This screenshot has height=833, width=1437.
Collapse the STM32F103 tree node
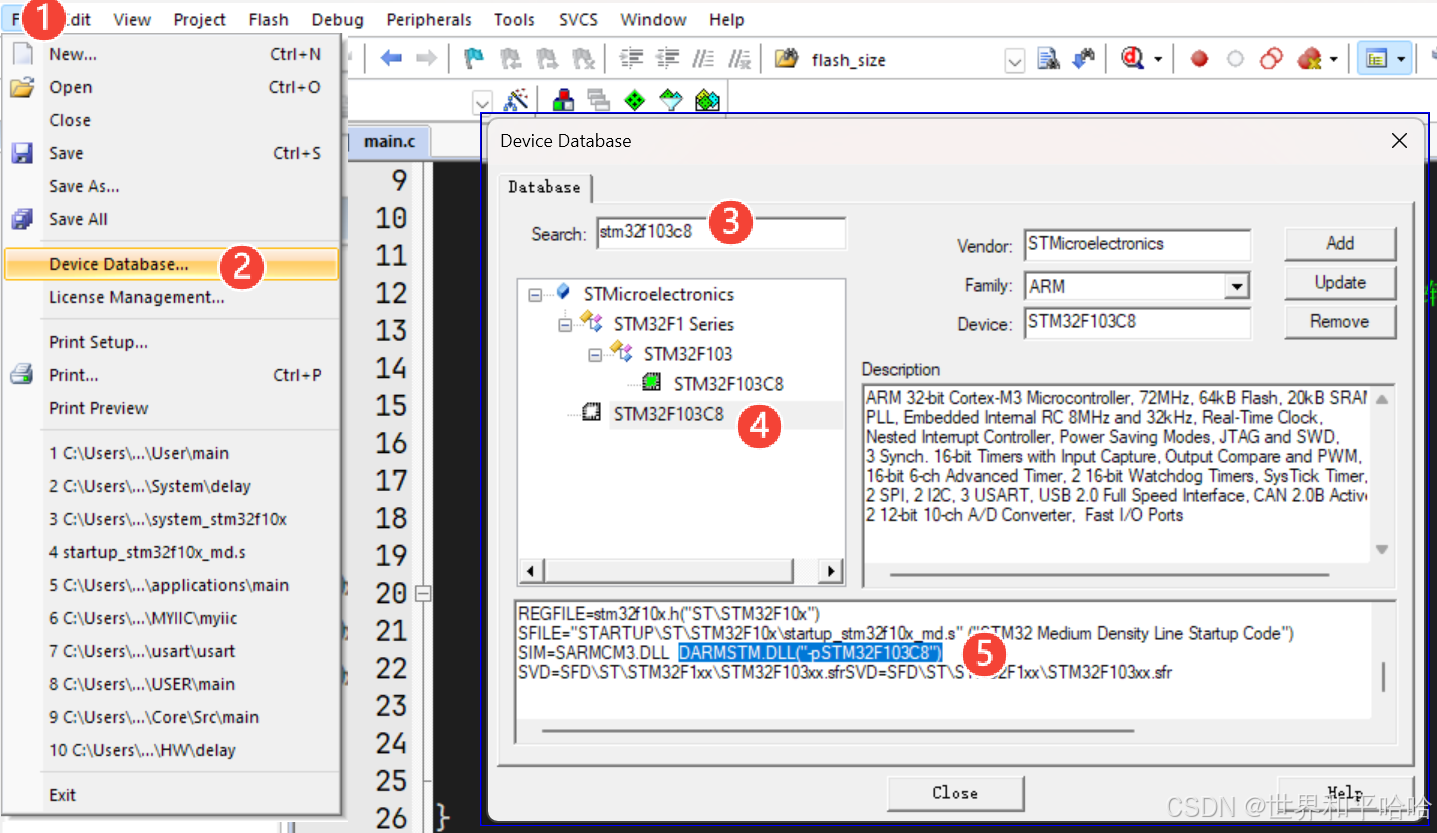point(596,354)
